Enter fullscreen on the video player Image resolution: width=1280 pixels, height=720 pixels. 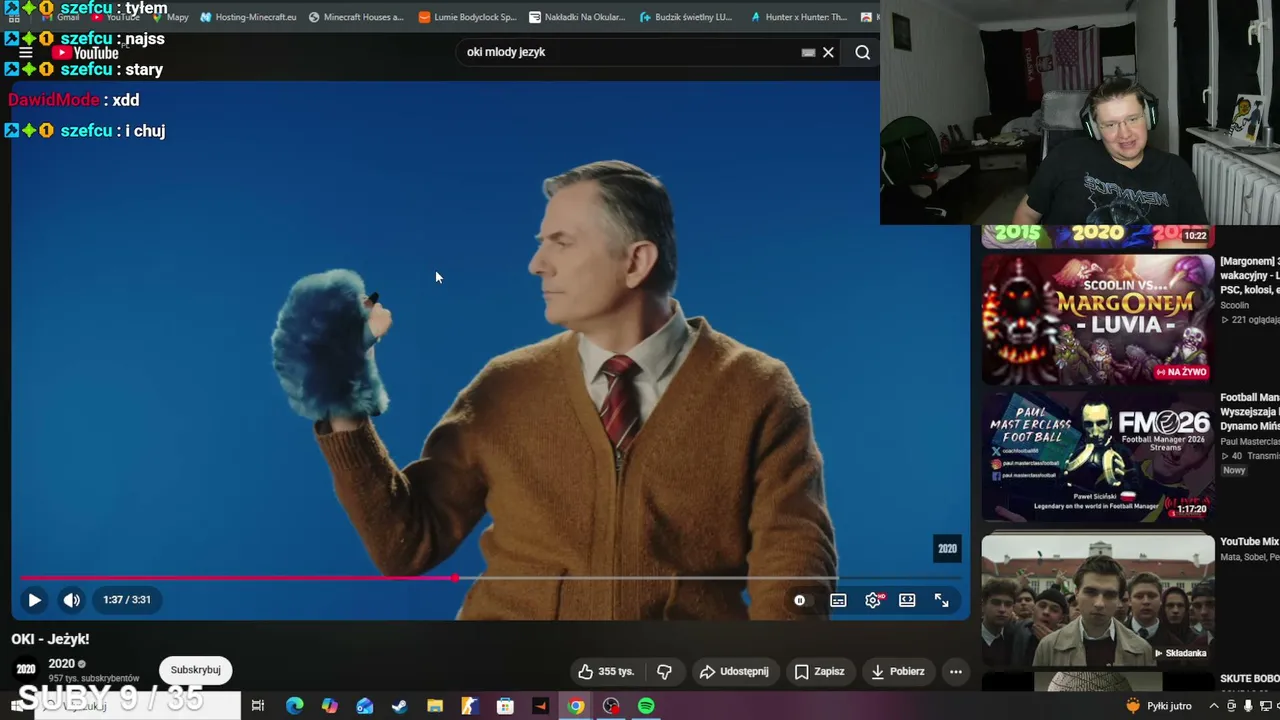(x=942, y=600)
